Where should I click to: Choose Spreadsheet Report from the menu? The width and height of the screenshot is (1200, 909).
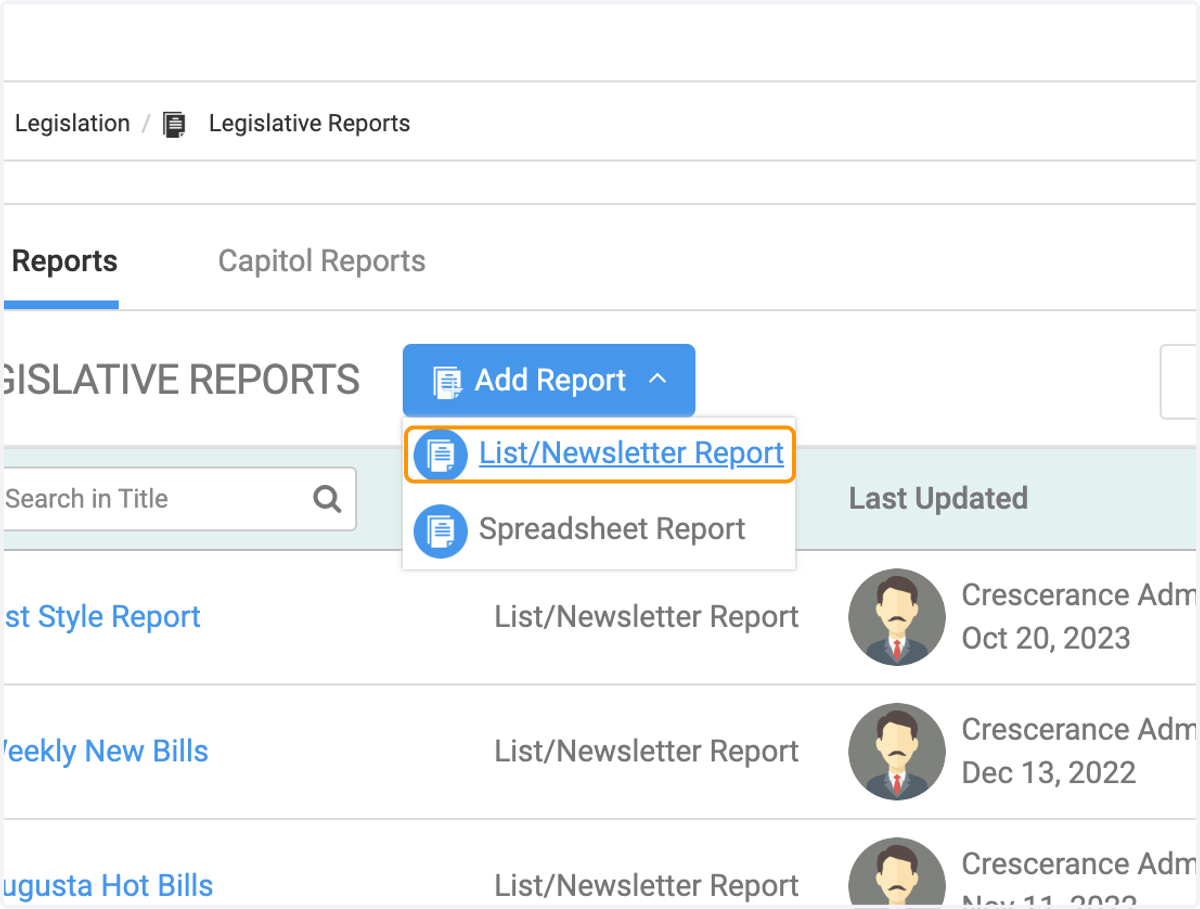pos(599,529)
